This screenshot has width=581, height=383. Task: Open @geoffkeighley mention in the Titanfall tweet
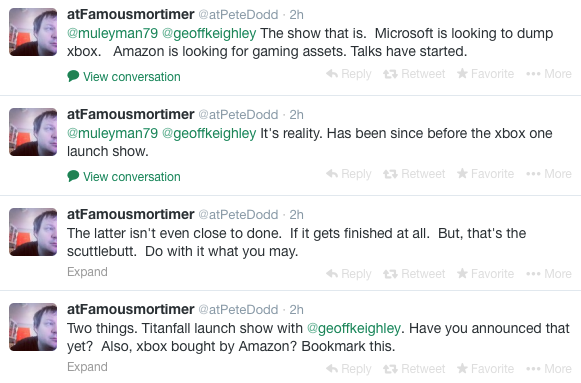point(353,328)
